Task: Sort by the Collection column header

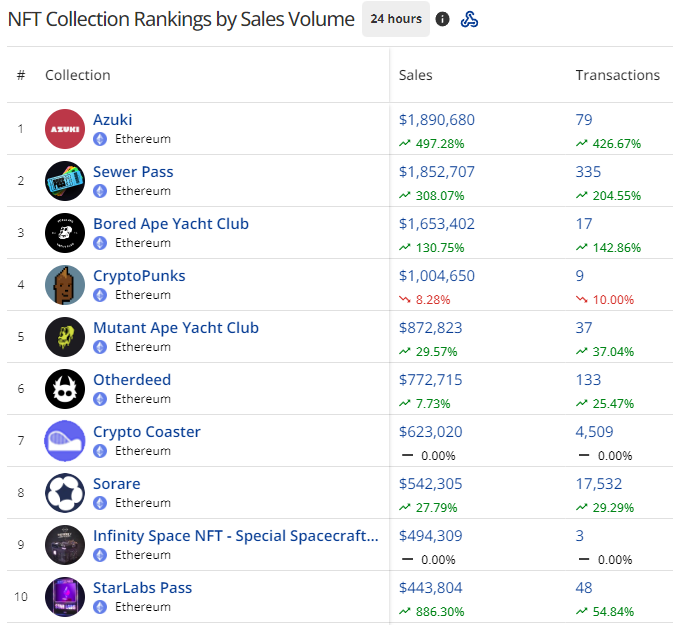Action: [78, 75]
